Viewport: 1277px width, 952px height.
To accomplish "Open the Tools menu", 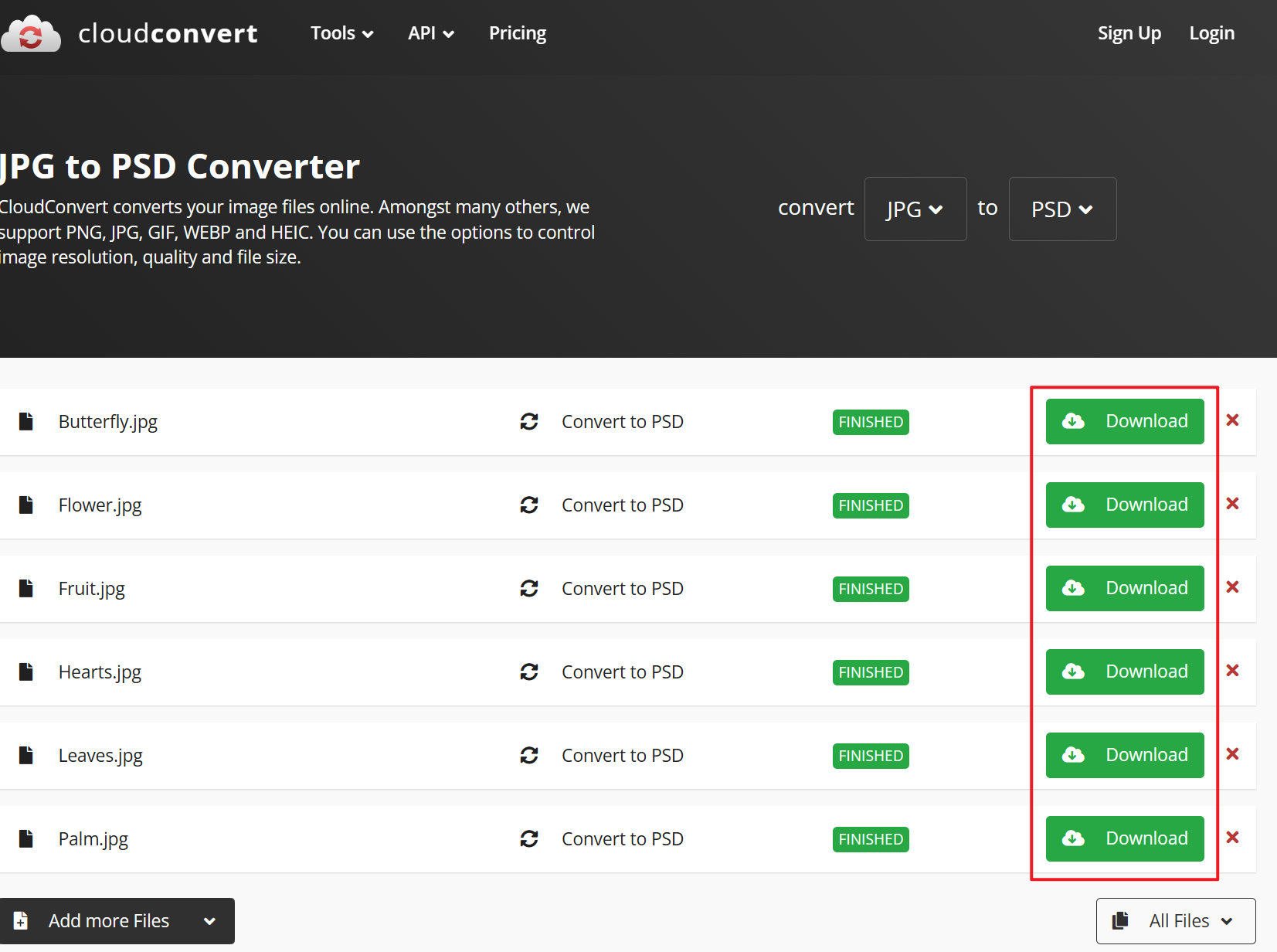I will tap(341, 33).
